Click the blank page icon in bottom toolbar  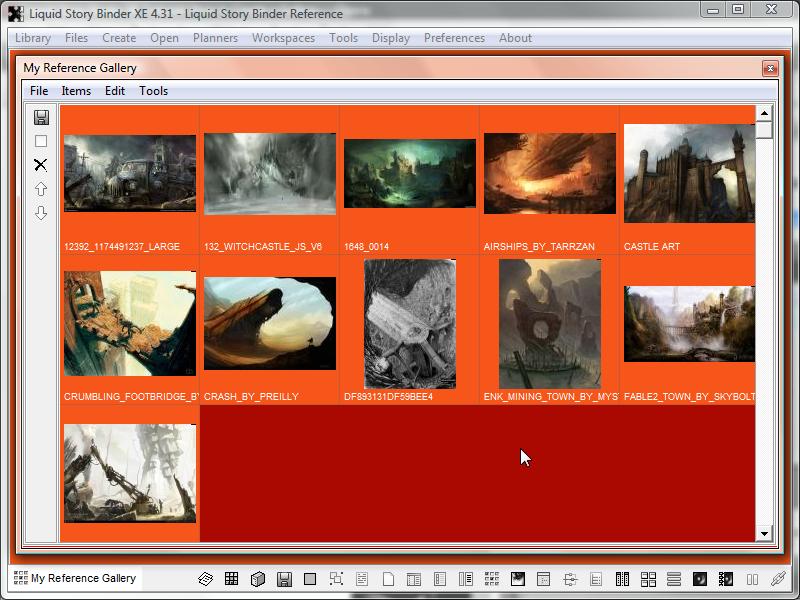coord(388,579)
